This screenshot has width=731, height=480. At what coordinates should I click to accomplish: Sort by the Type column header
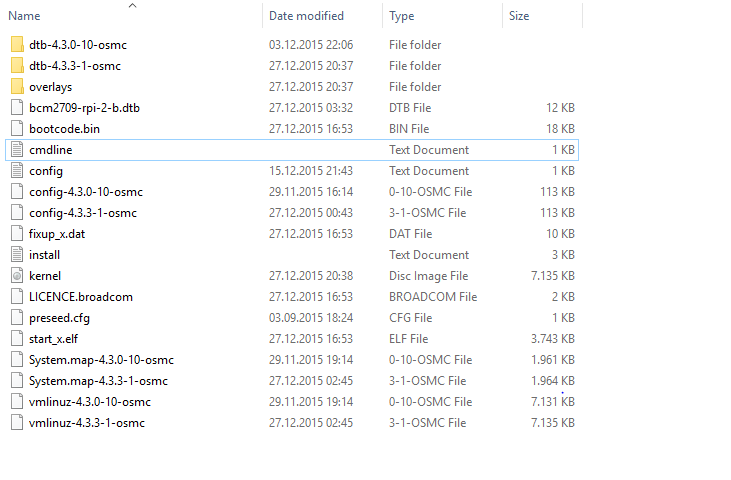tap(401, 16)
